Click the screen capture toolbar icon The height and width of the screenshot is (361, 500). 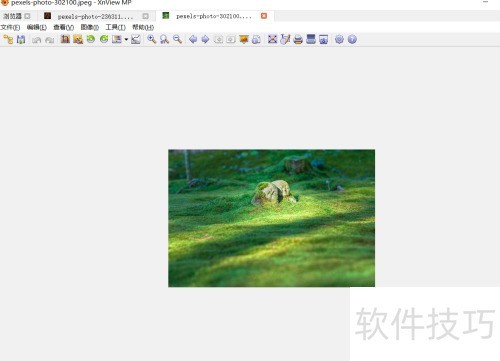pos(324,39)
